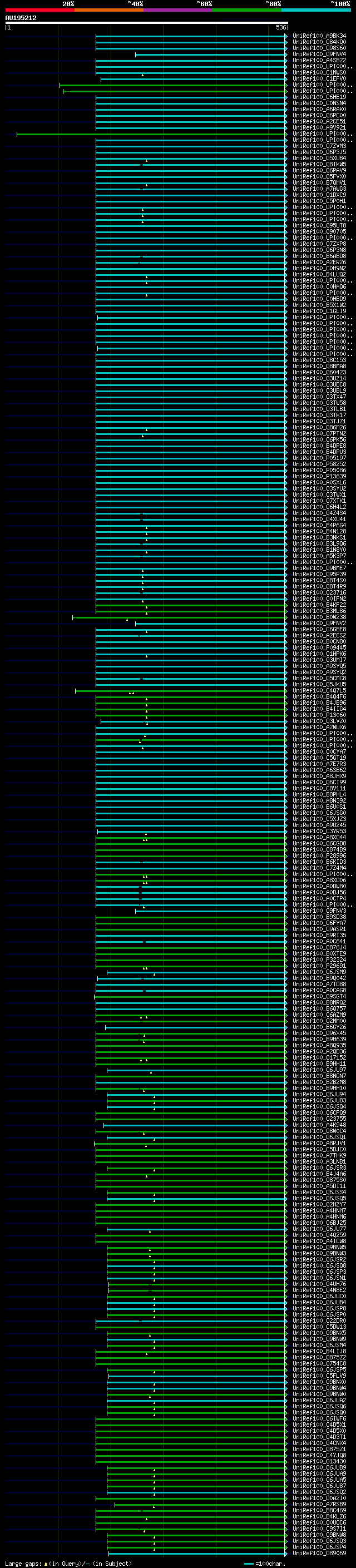Select the UniRef100_Q0CYA7 label
The width and height of the screenshot is (356, 1568).
pos(319,752)
